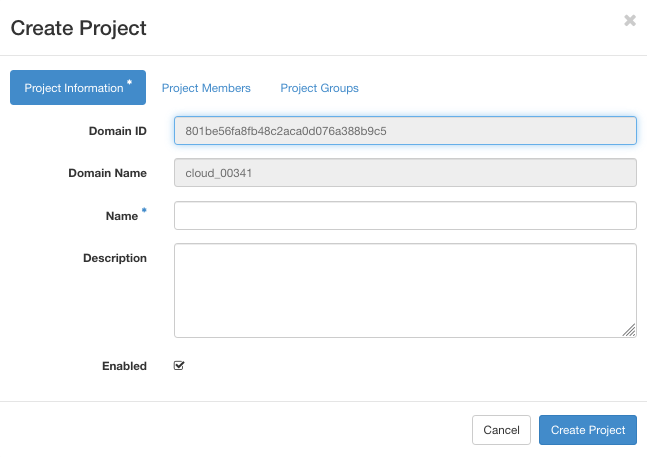Click the blue Create Project button
647x457 pixels.
588,430
